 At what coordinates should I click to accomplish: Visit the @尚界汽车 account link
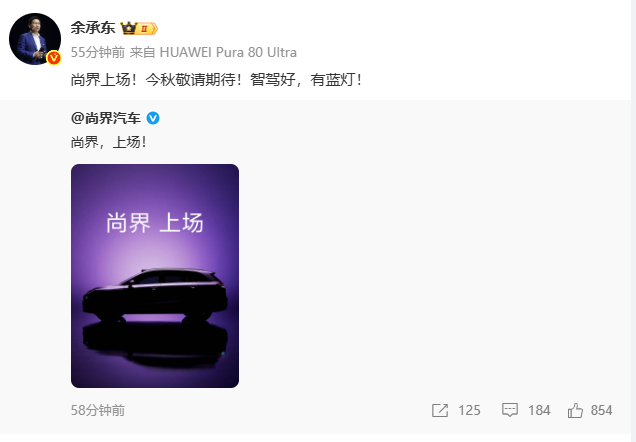(105, 118)
